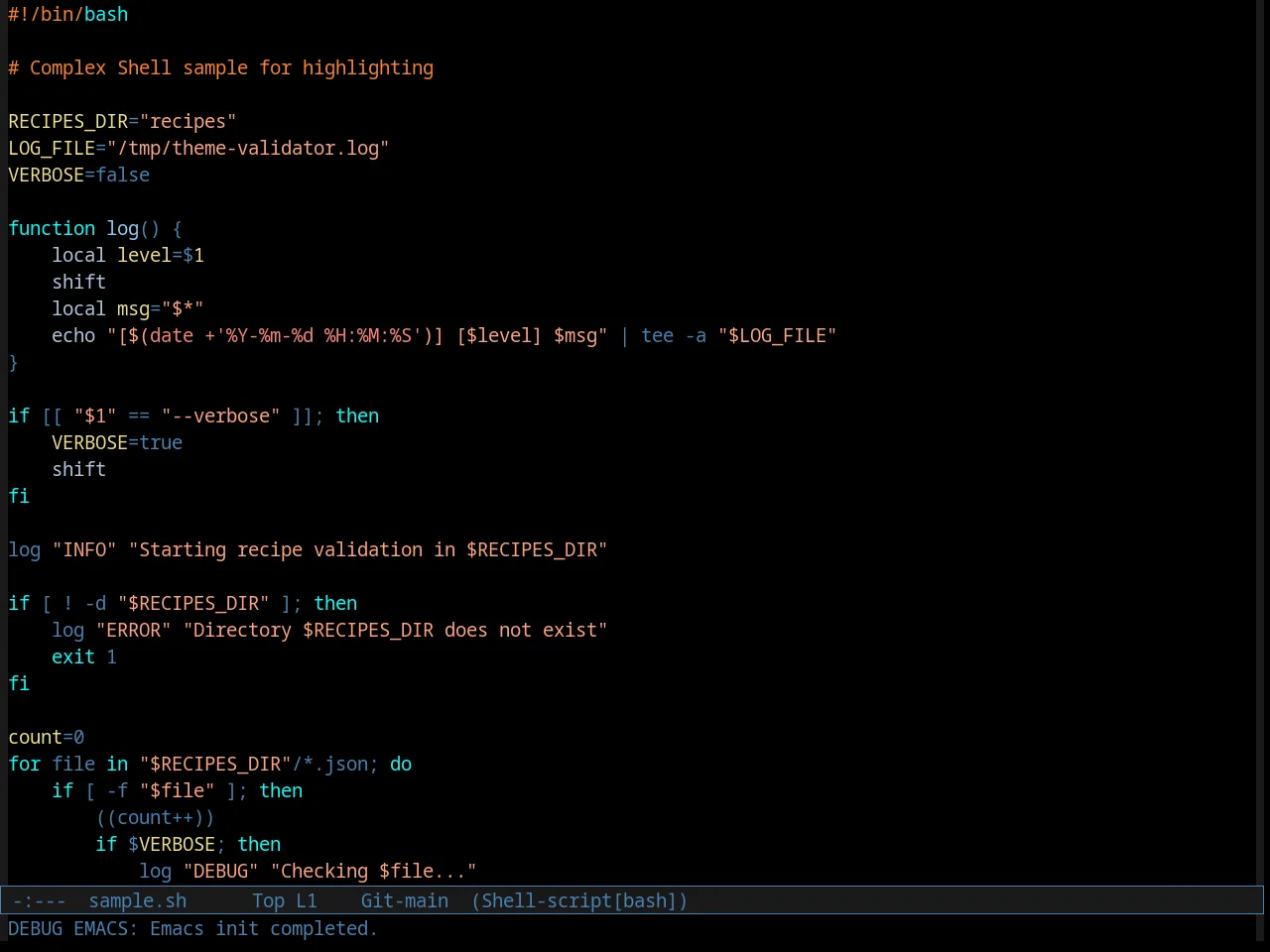Click the sample.sh buffer name in mode line
The height and width of the screenshot is (952, 1270).
click(x=138, y=900)
